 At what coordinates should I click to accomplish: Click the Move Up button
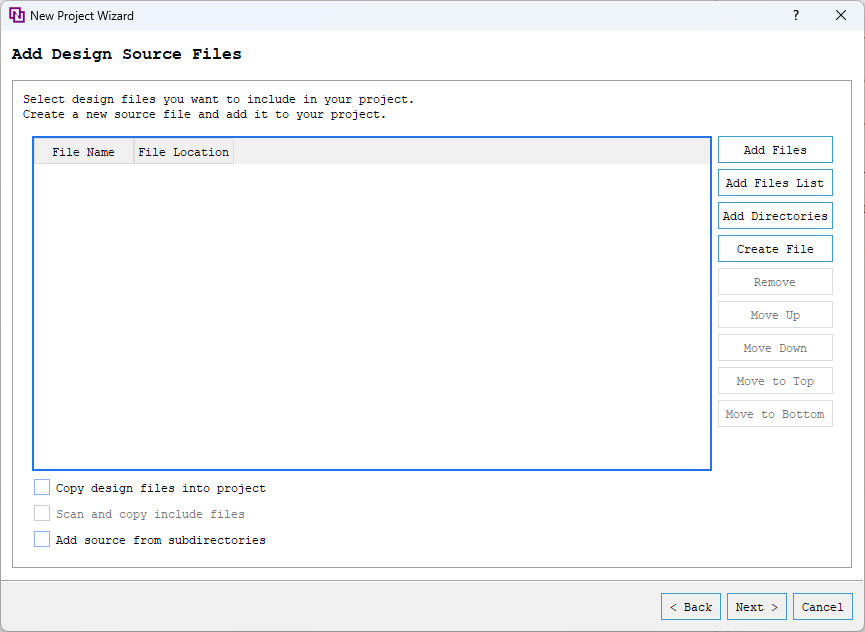775,314
